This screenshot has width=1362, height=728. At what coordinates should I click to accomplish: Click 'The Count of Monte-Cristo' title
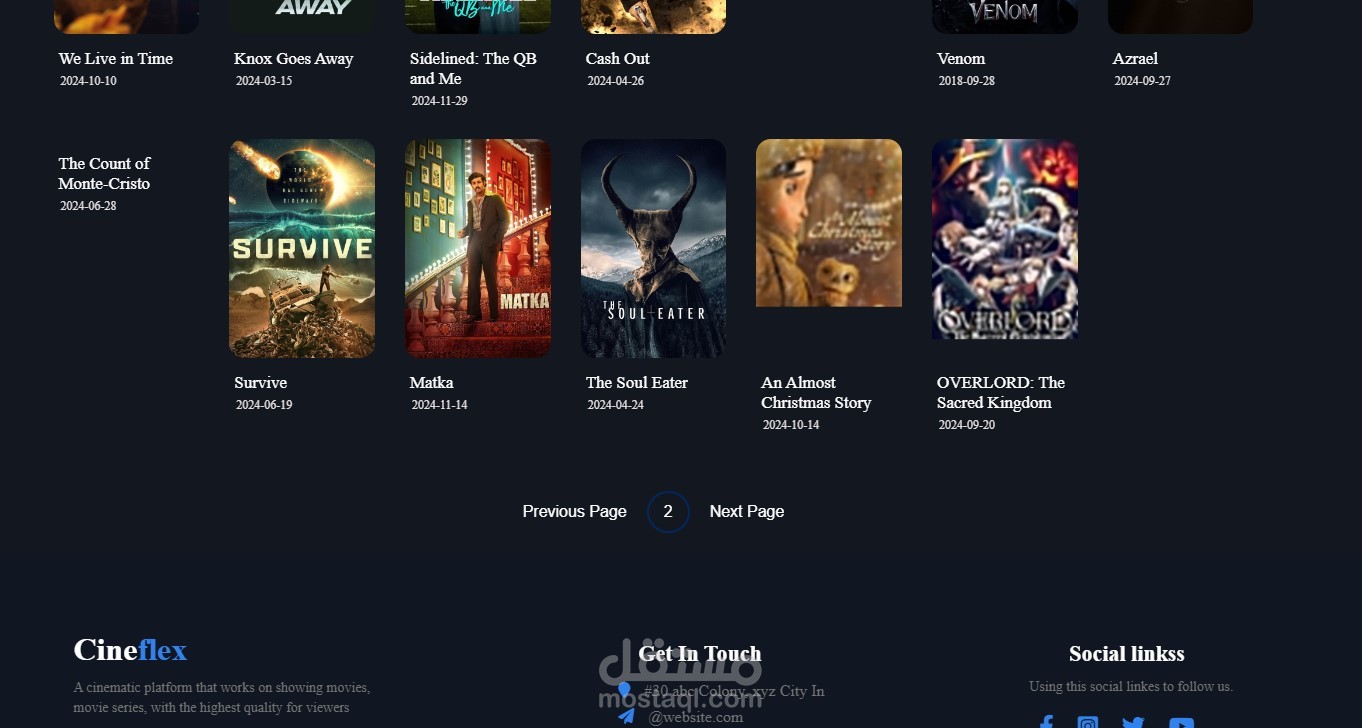coord(104,174)
